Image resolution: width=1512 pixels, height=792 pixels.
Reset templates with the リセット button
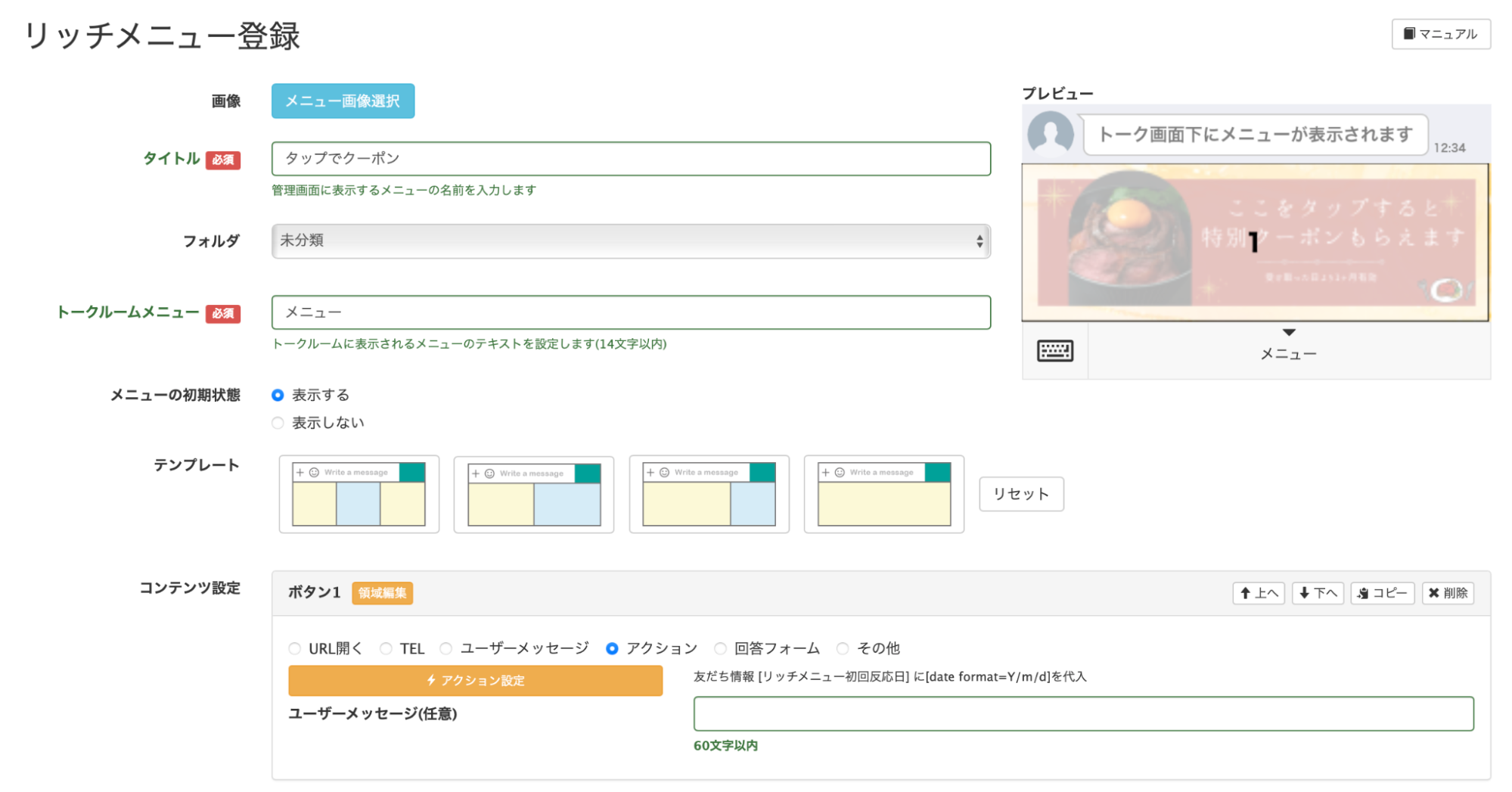tap(1020, 493)
